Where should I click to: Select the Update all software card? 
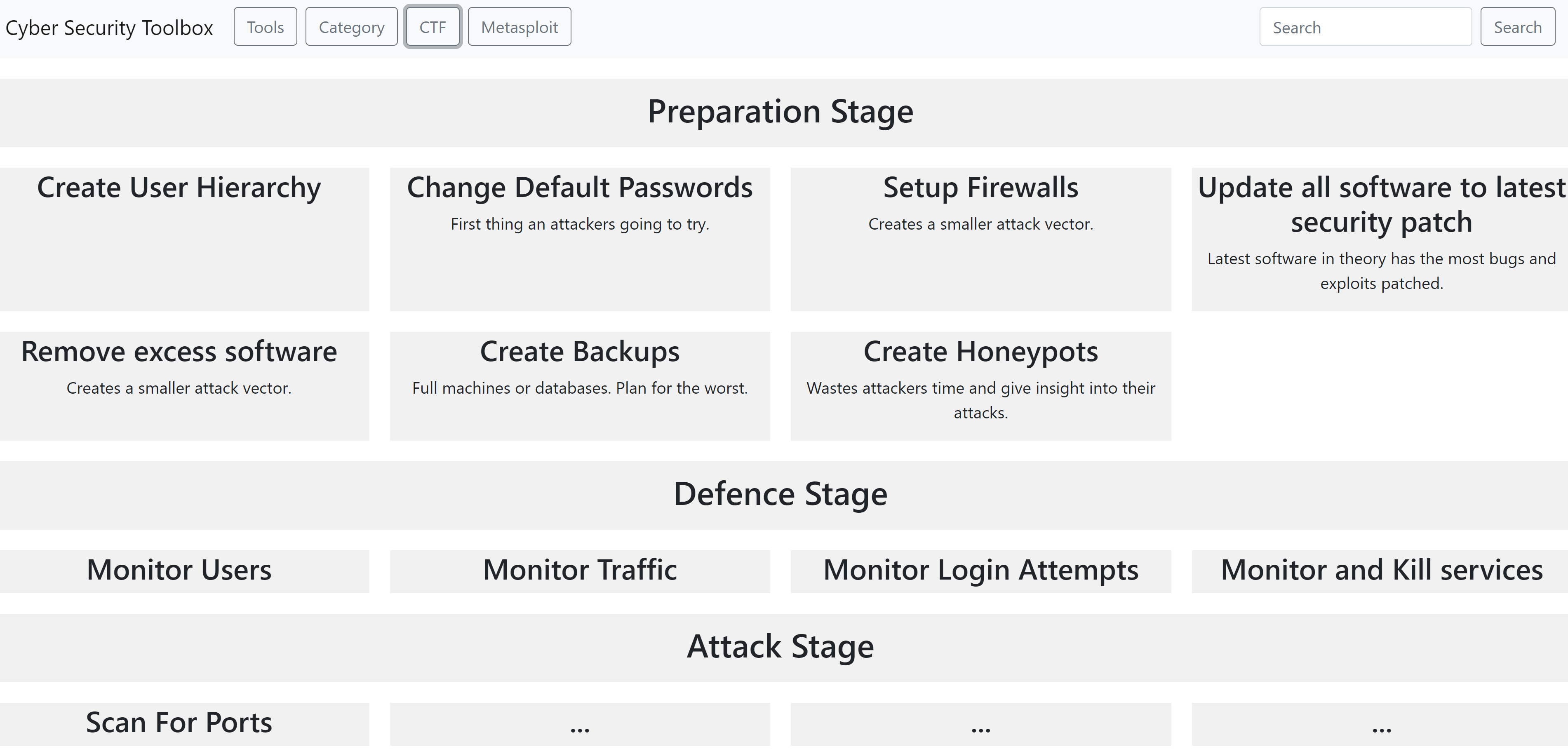point(1380,239)
